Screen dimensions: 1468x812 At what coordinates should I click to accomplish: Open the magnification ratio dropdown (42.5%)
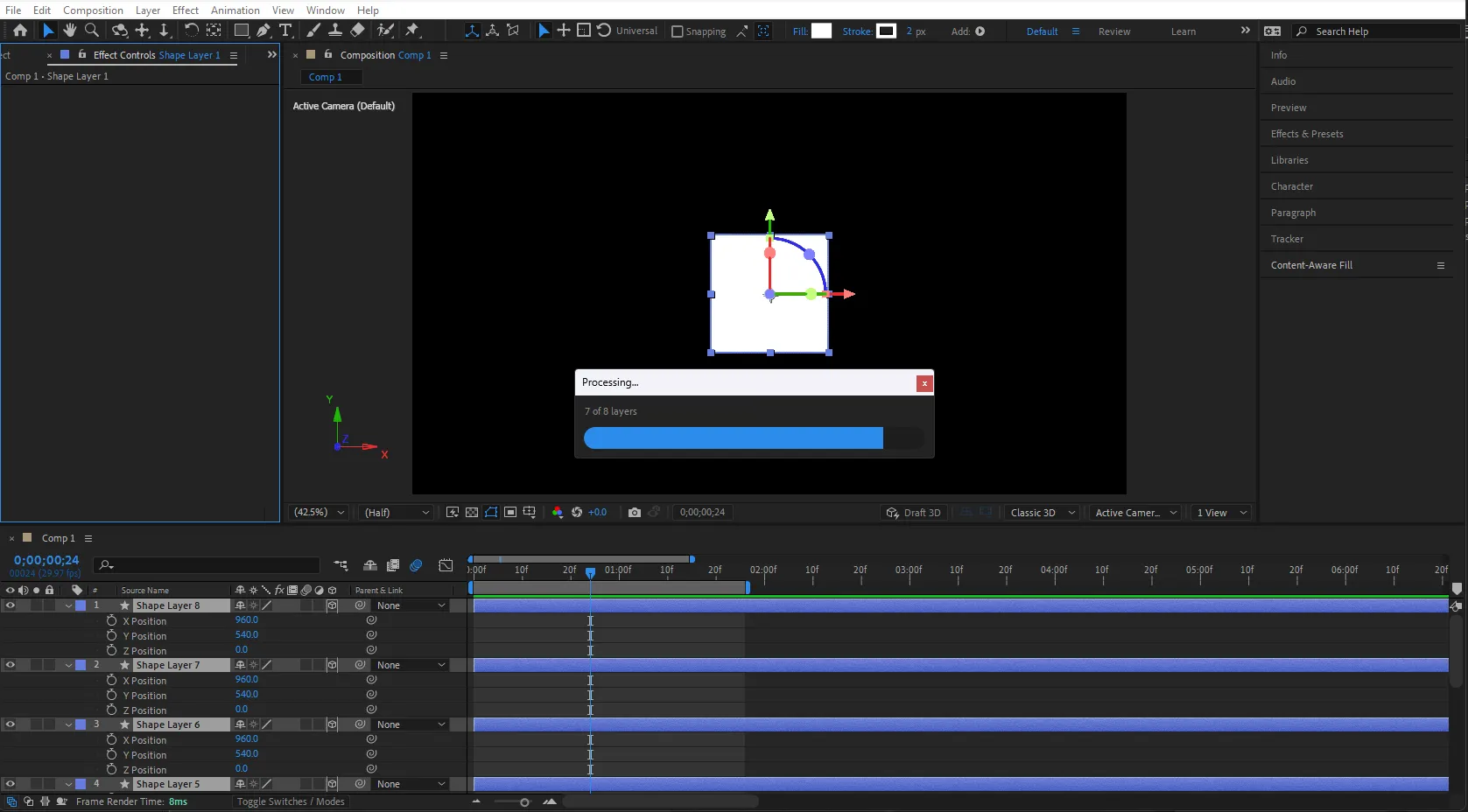tap(319, 513)
